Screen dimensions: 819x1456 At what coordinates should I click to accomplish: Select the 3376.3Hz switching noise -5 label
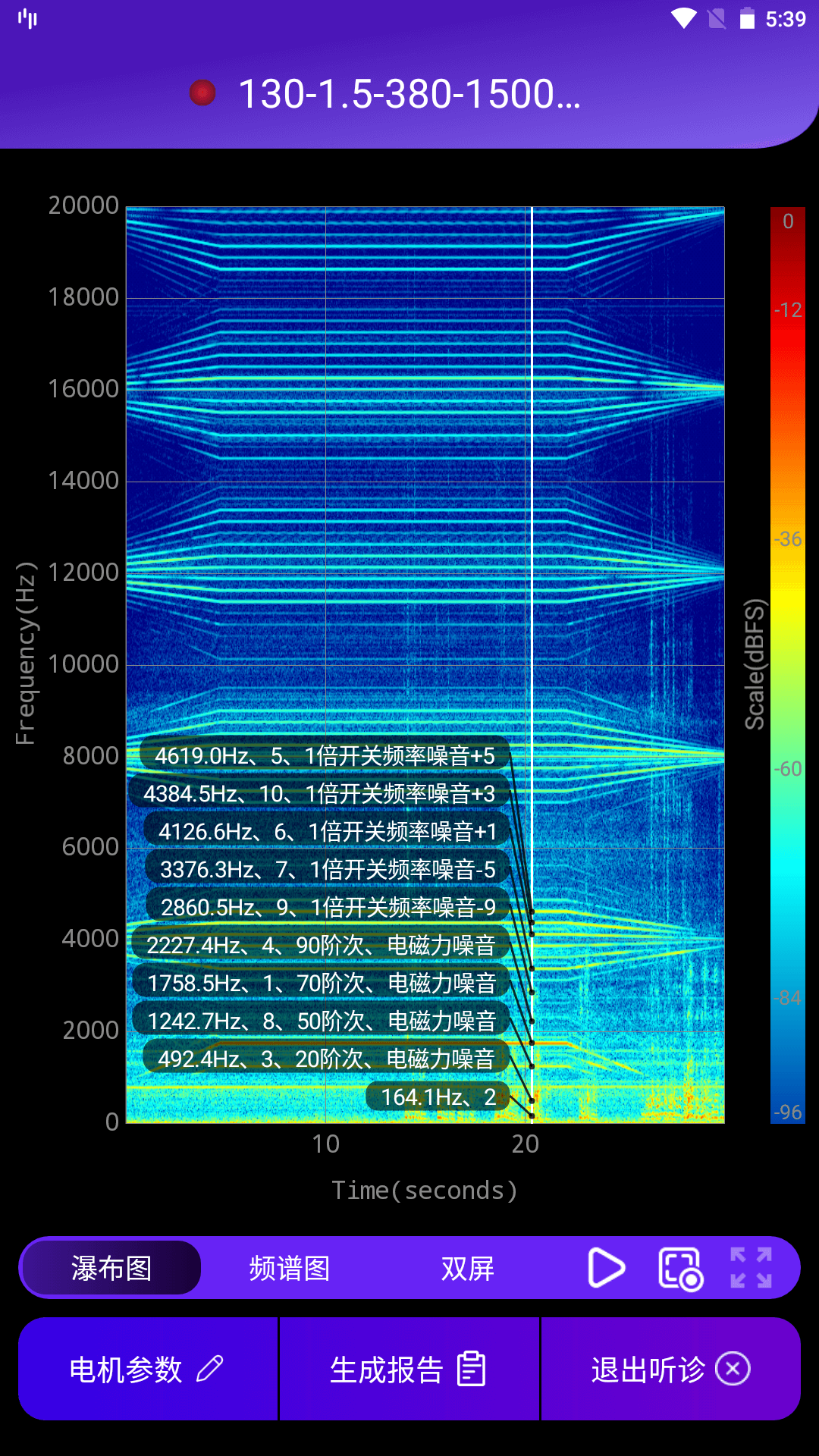click(328, 869)
